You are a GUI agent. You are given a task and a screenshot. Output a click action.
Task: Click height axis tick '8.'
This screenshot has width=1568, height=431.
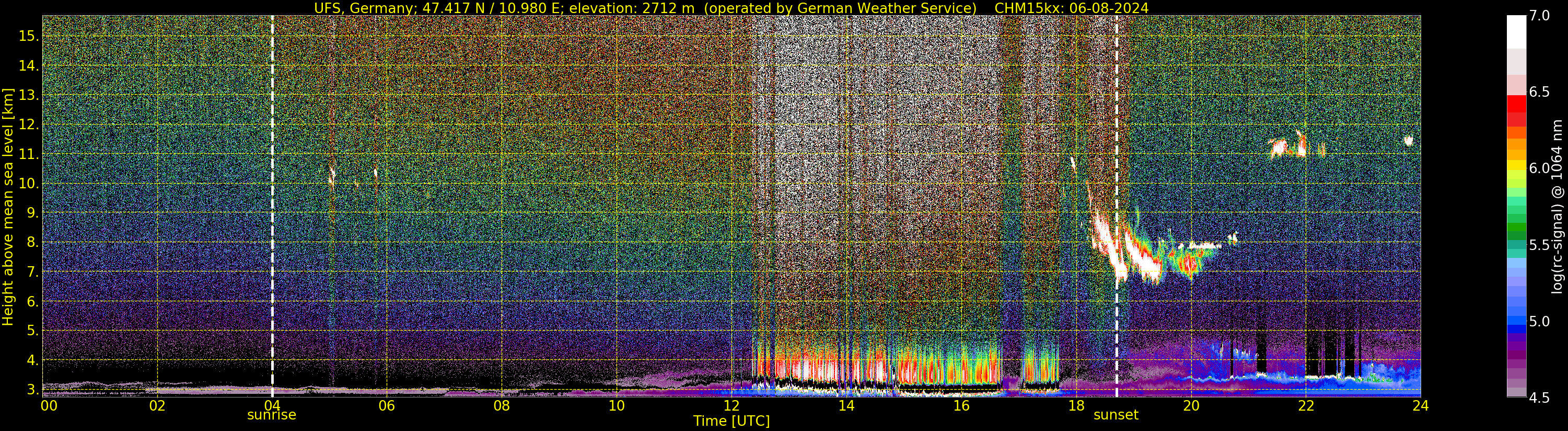[33, 242]
